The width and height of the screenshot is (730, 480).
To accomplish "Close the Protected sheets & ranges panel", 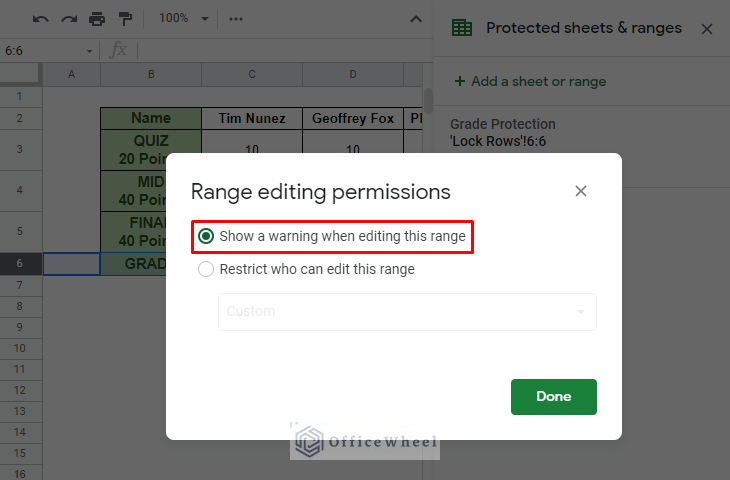I will pyautogui.click(x=707, y=29).
